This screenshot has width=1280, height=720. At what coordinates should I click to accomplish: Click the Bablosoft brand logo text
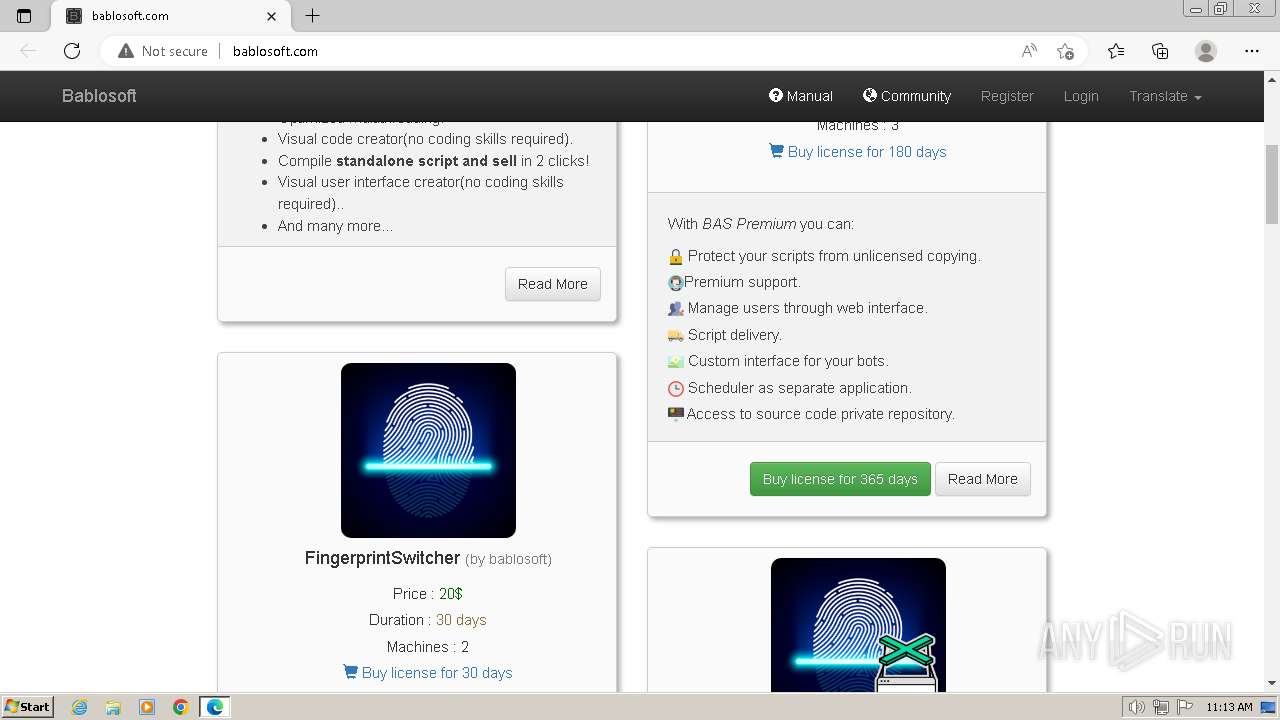99,96
